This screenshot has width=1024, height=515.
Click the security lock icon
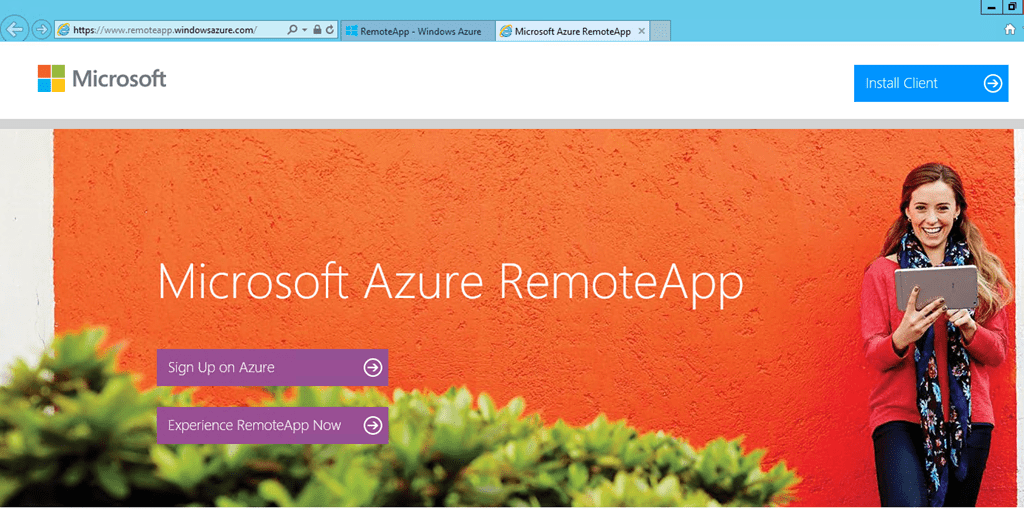tap(317, 29)
